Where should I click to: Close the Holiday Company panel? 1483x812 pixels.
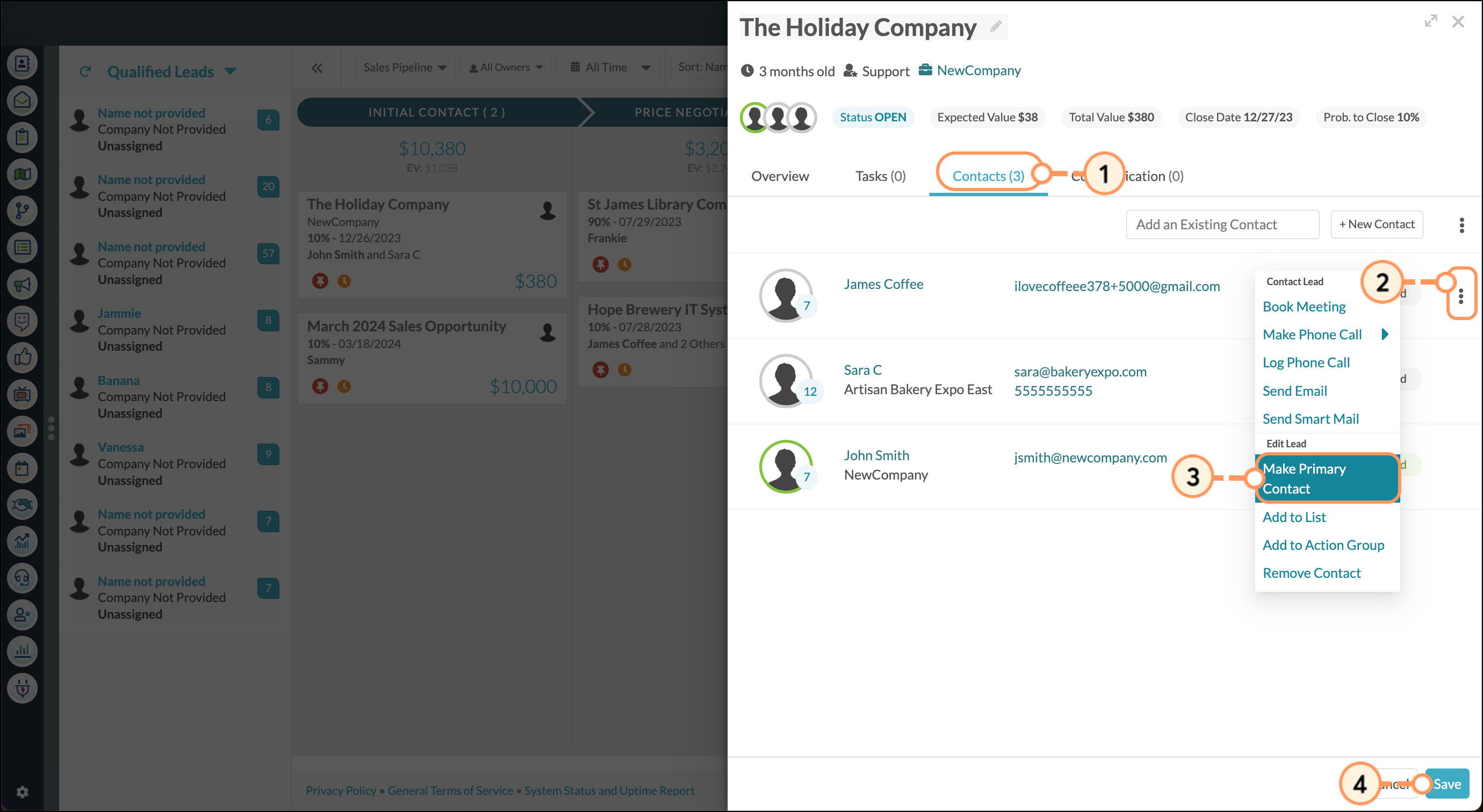pos(1458,22)
